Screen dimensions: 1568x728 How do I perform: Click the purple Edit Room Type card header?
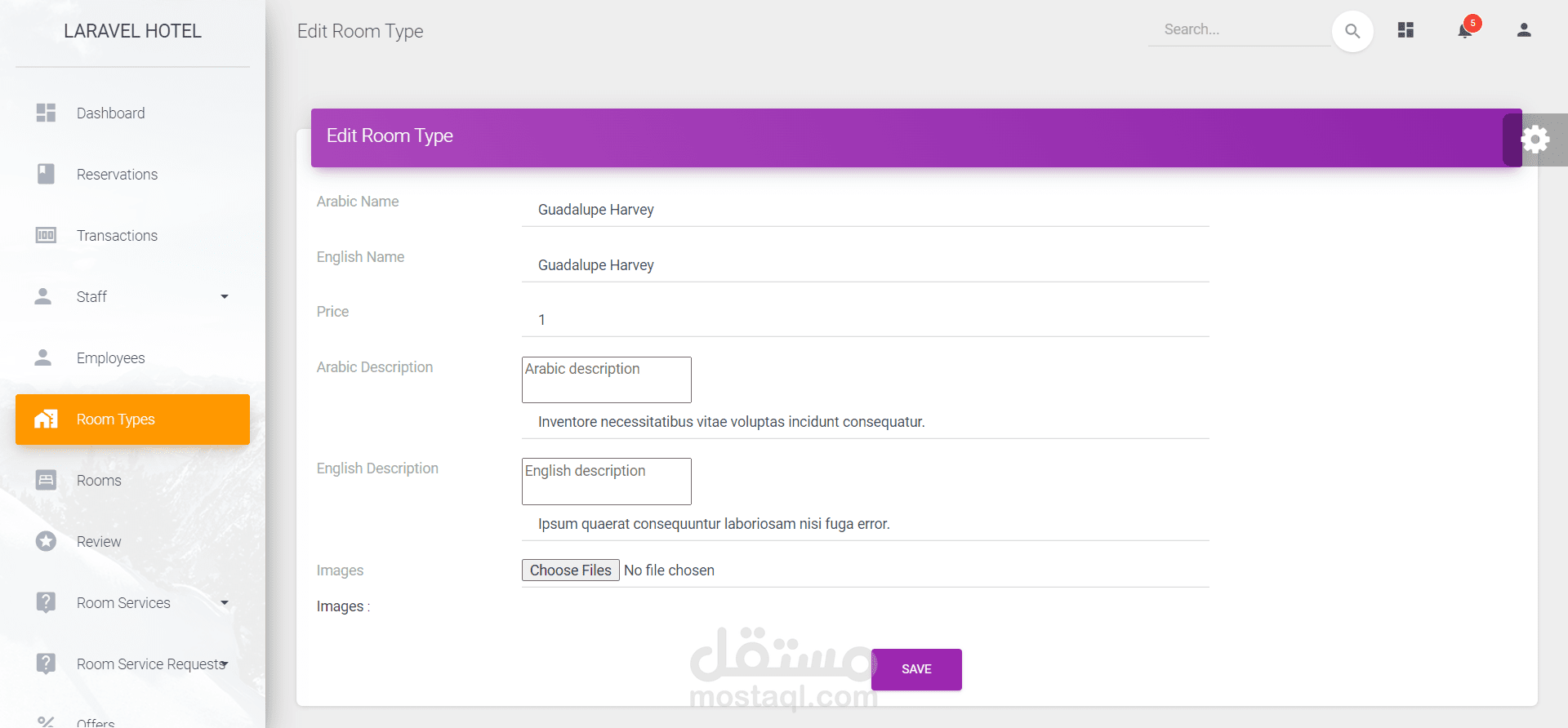point(916,138)
